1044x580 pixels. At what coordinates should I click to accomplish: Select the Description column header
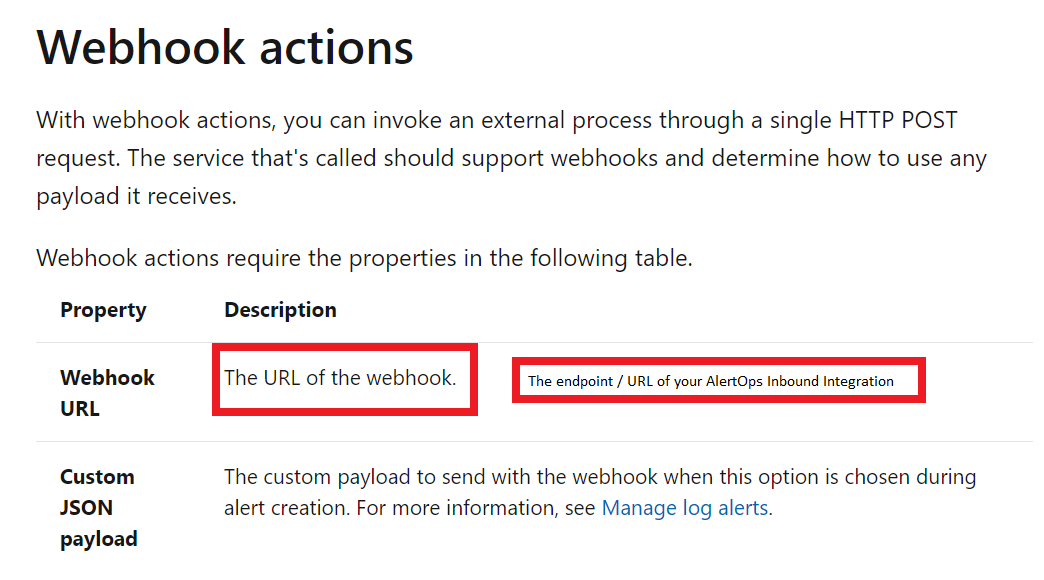pos(280,310)
